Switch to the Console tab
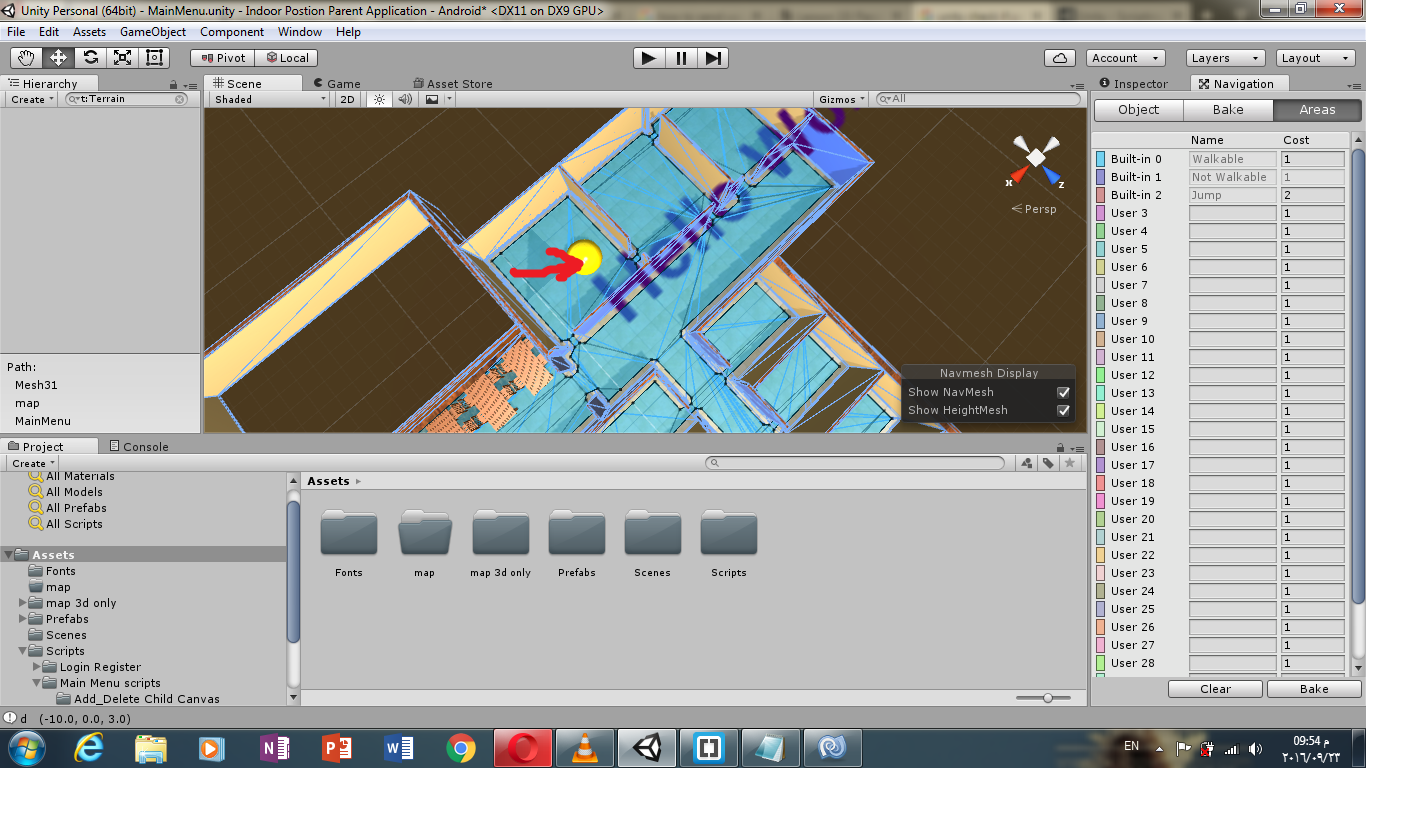This screenshot has height=840, width=1416. pyautogui.click(x=138, y=446)
